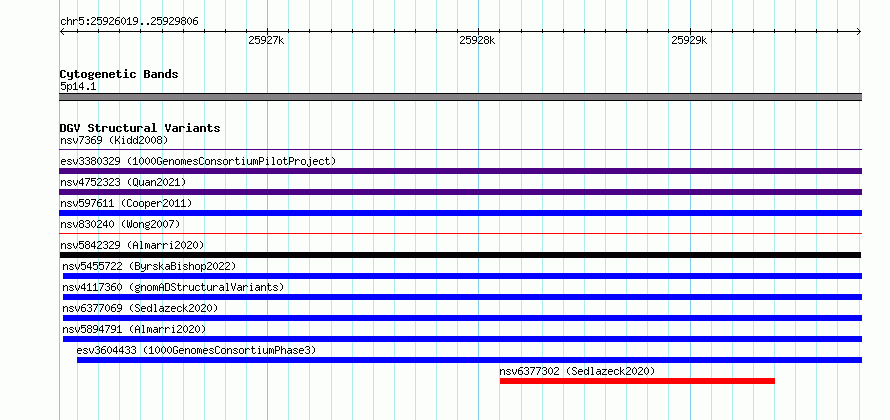Click the gray 5p14.1 cytogenetic band bar
Image resolution: width=890 pixels, height=420 pixels.
pos(460,97)
